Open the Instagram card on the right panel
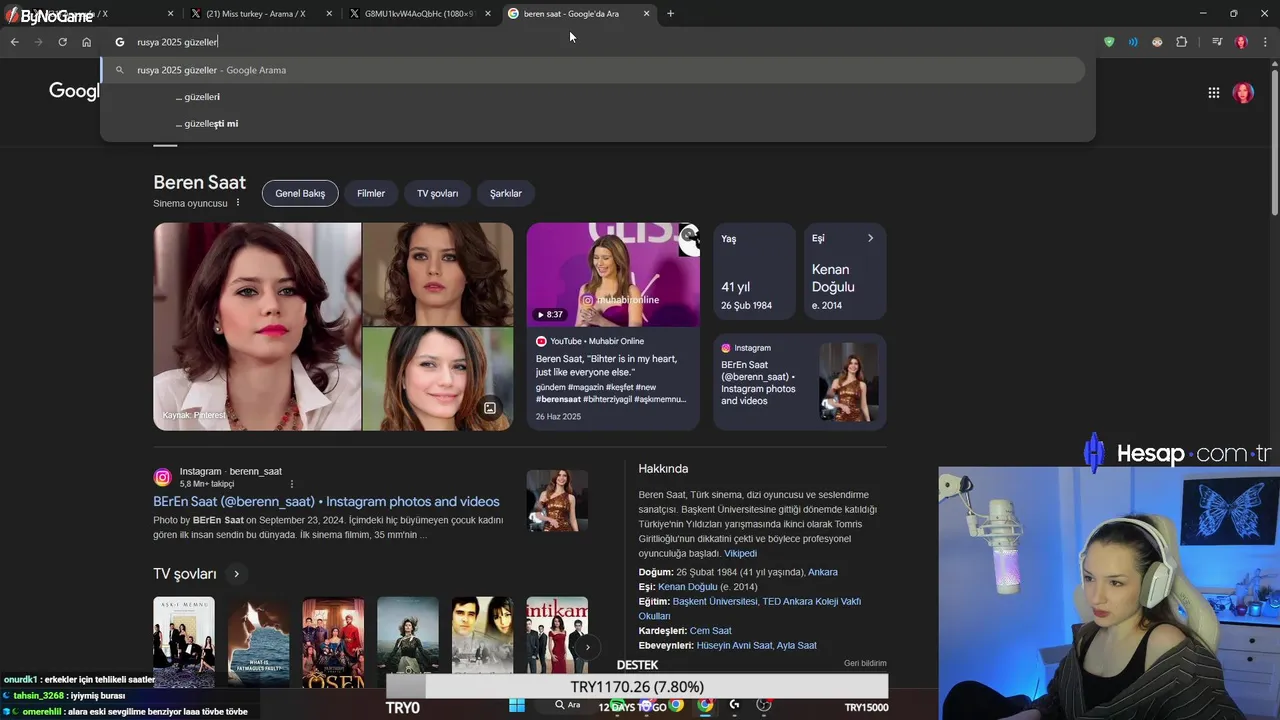This screenshot has height=720, width=1280. [800, 381]
